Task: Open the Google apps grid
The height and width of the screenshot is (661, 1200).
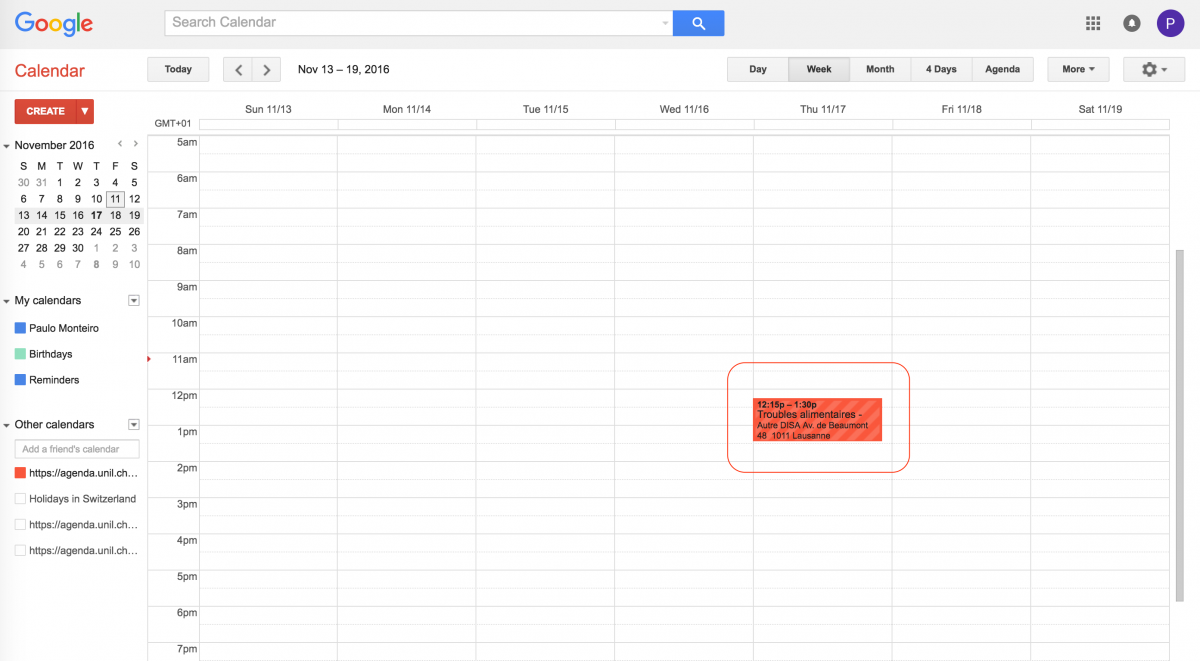Action: (x=1093, y=23)
